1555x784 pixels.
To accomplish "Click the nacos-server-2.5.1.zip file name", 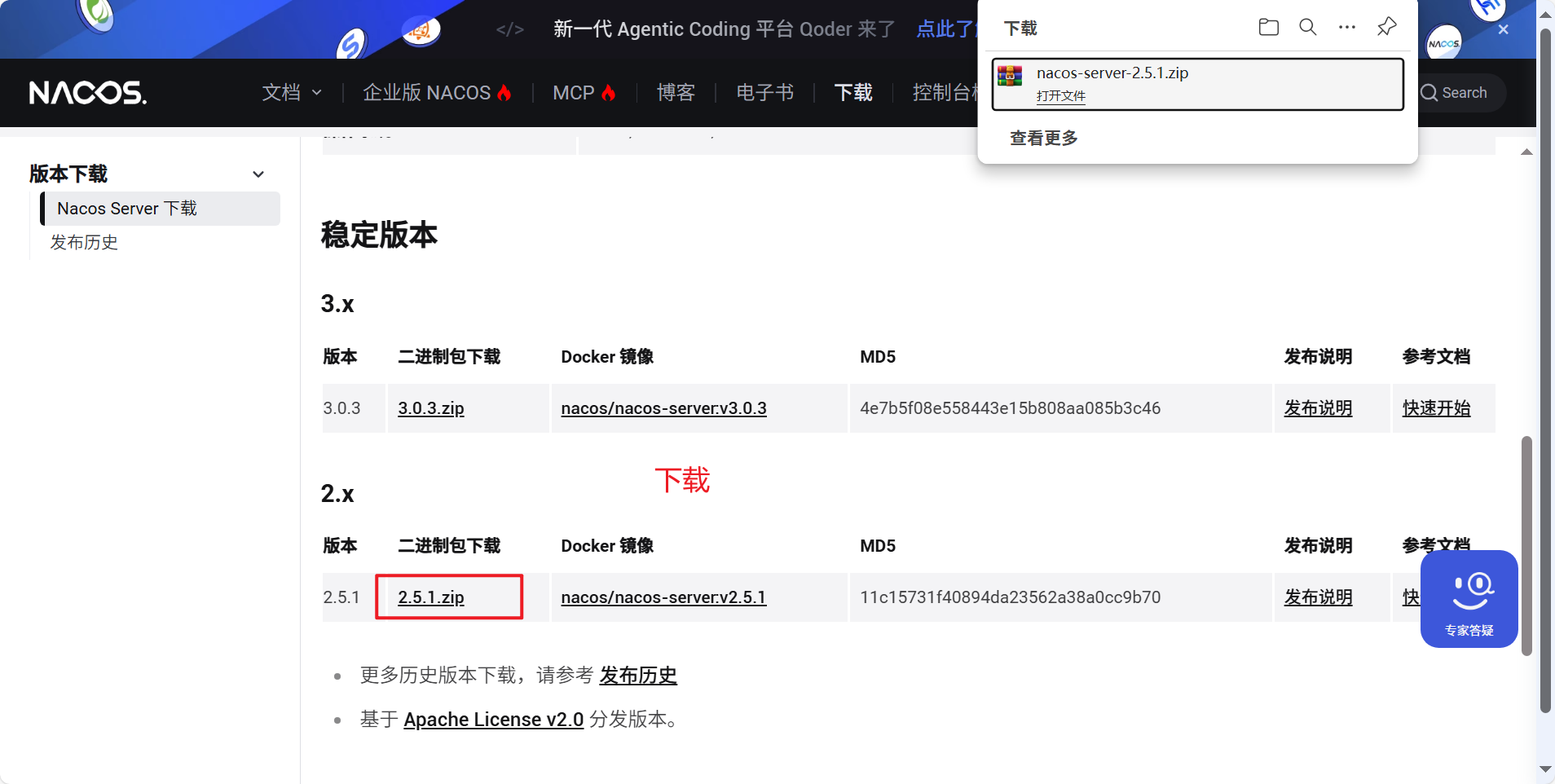I will point(1112,73).
